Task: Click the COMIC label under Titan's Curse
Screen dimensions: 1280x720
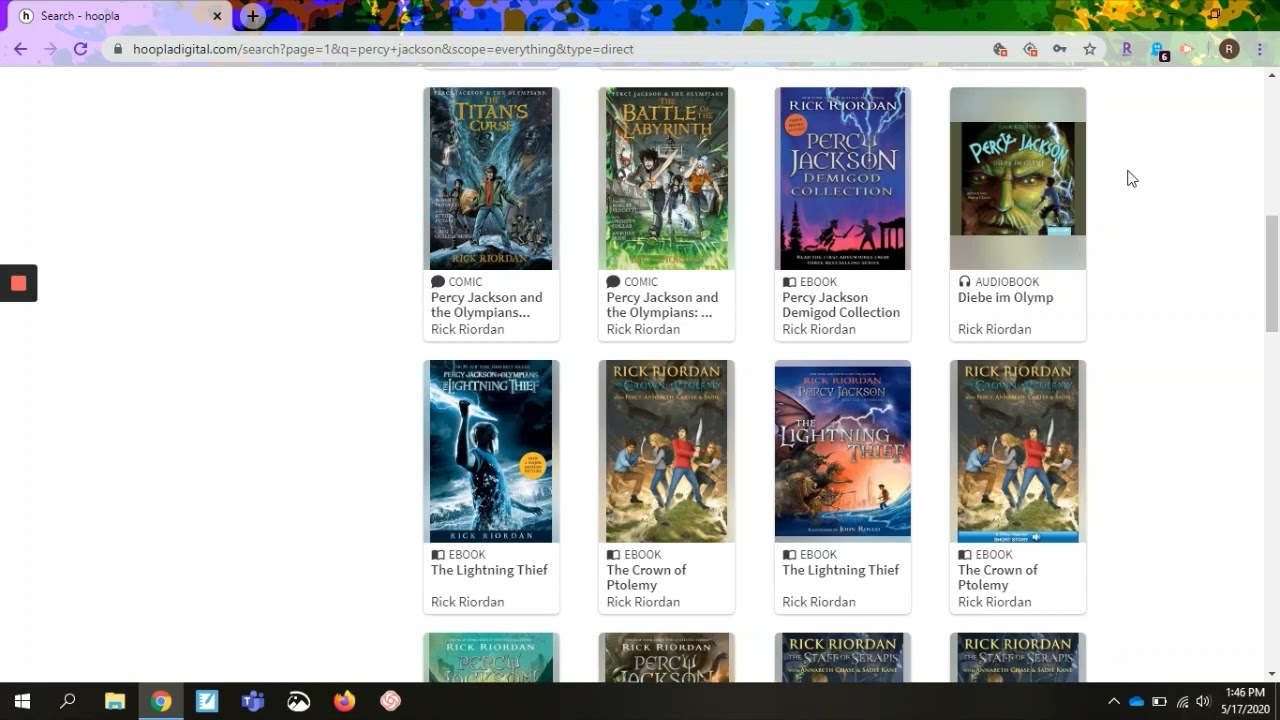Action: [x=465, y=282]
